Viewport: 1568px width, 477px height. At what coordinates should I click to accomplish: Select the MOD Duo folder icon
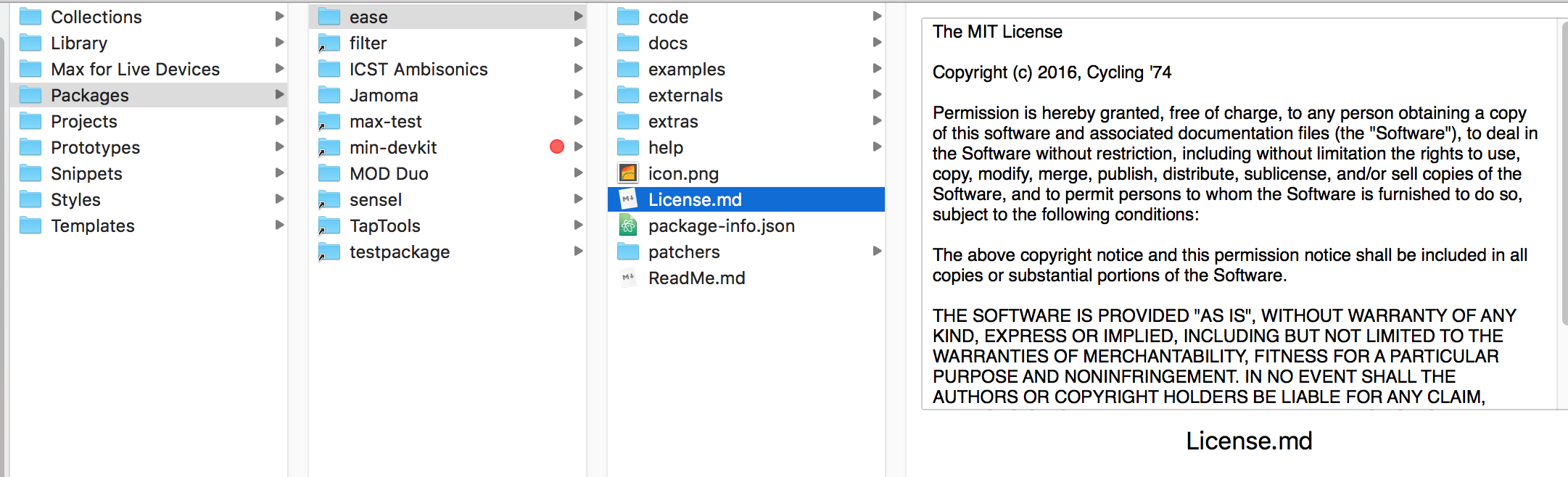click(x=329, y=173)
